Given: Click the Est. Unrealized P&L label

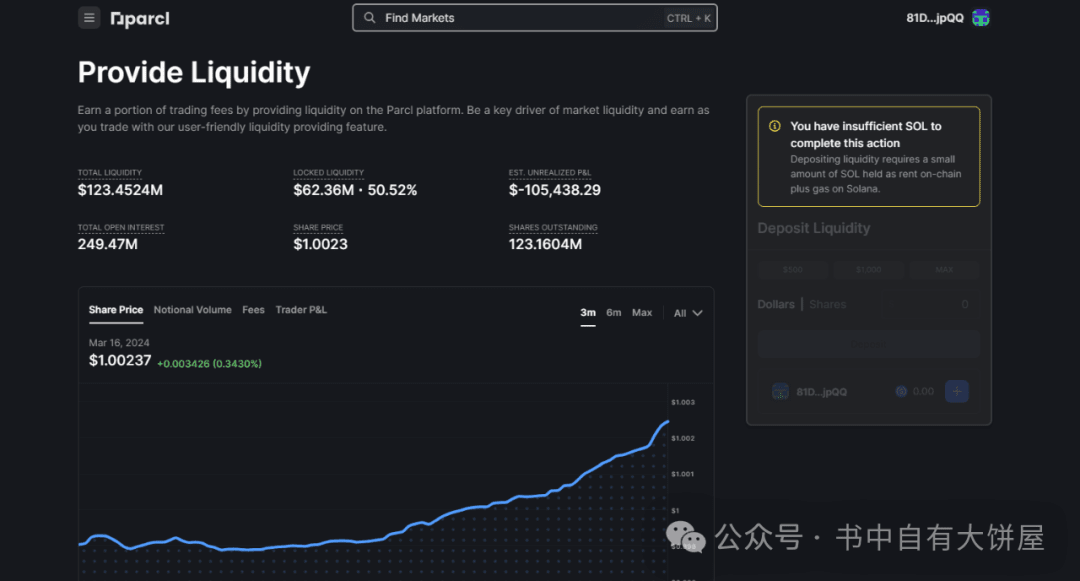Looking at the screenshot, I should (x=550, y=173).
